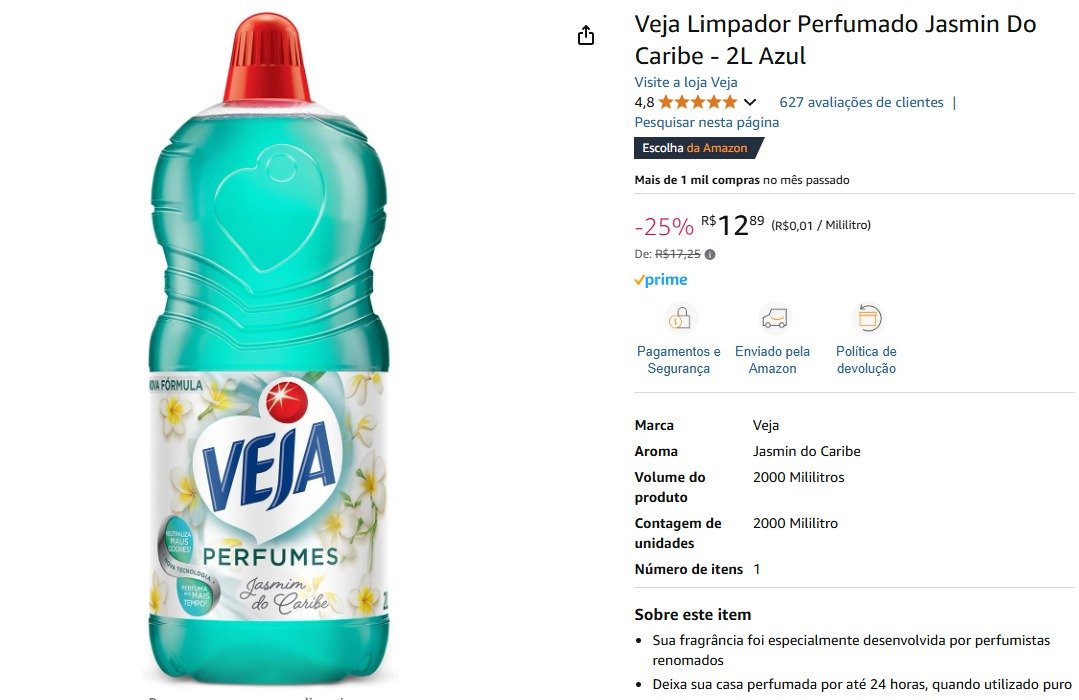The width and height of the screenshot is (1079, 700).
Task: Click the Pagamentos e Segurança text link
Action: click(x=679, y=359)
